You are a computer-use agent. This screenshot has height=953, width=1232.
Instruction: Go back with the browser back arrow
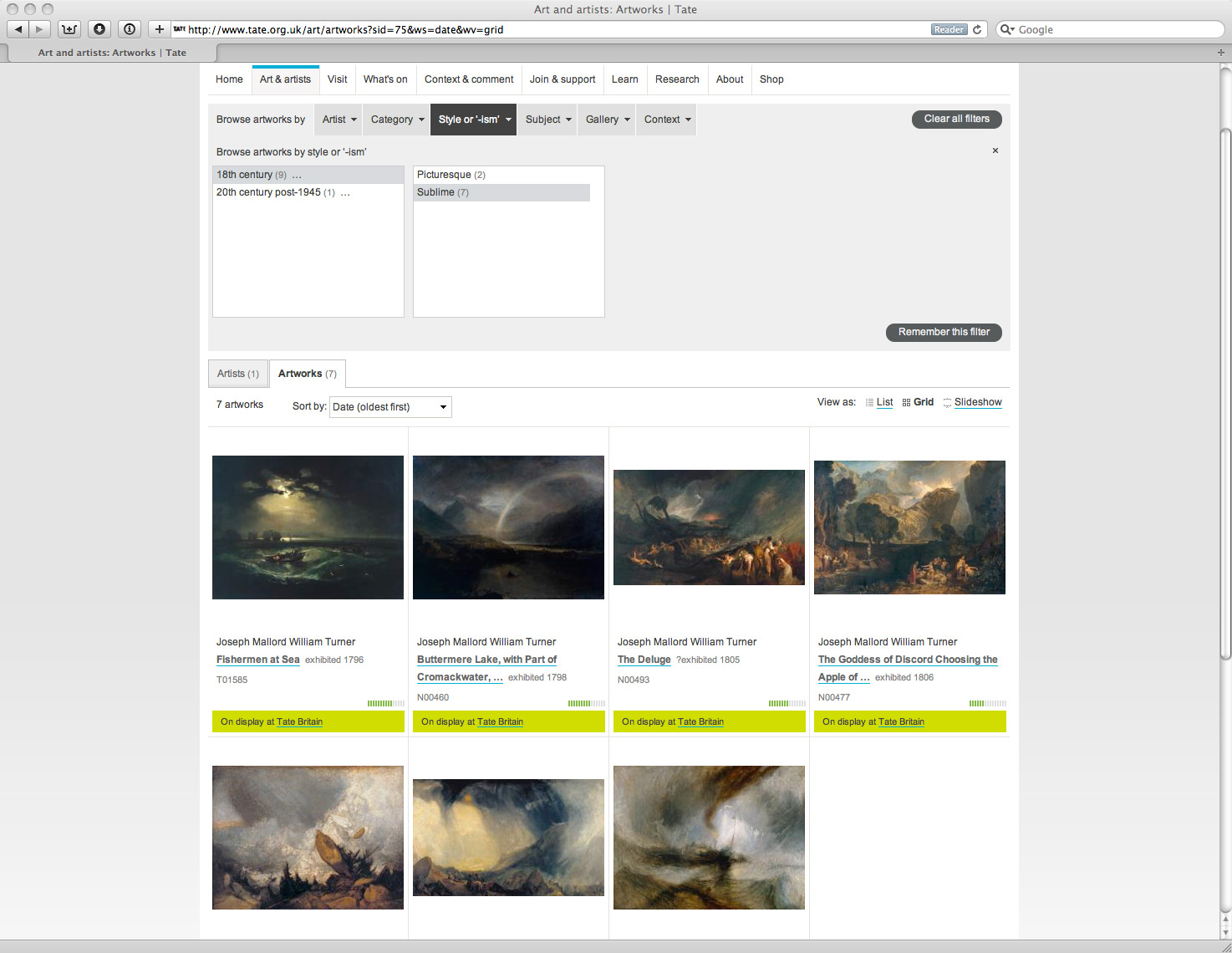pos(18,29)
